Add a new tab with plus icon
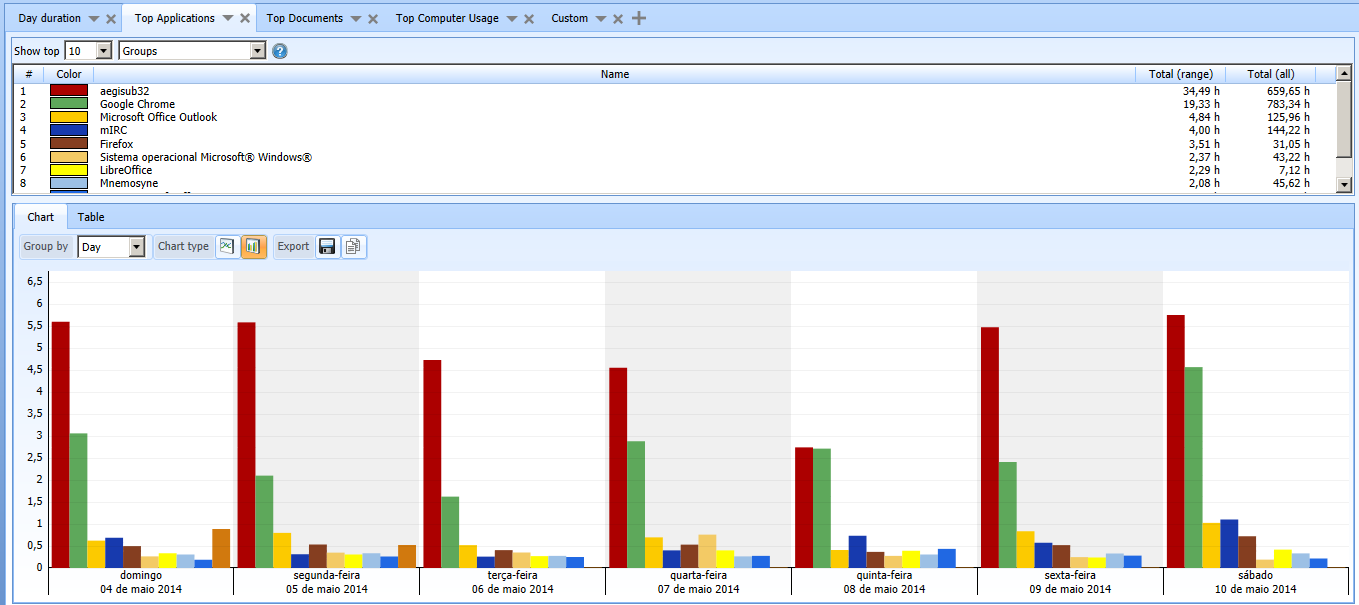Screen dimensions: 1359x605 point(639,18)
